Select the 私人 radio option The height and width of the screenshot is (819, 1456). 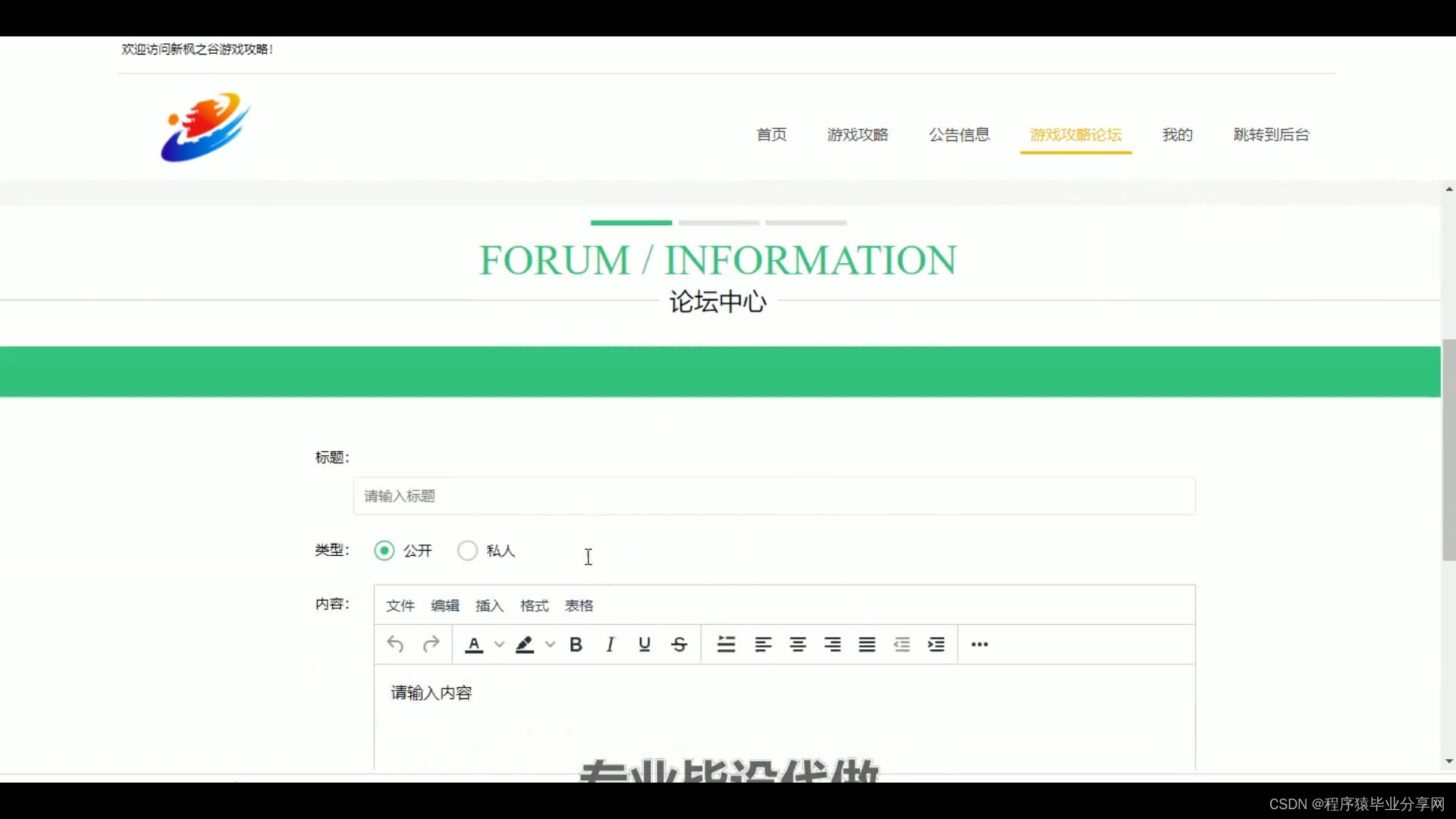tap(468, 551)
